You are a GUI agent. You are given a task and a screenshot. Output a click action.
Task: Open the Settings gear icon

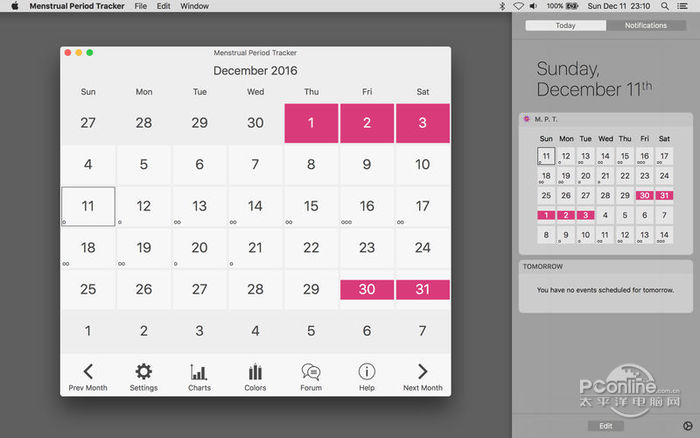[x=143, y=371]
